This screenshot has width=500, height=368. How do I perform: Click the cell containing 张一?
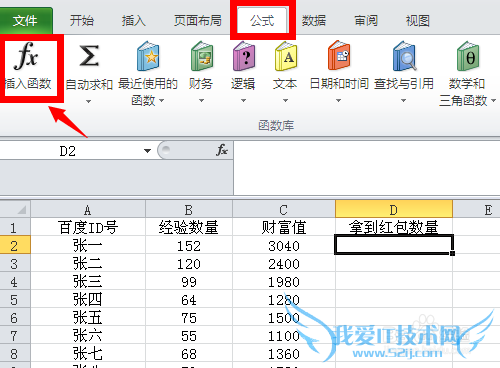(x=88, y=245)
